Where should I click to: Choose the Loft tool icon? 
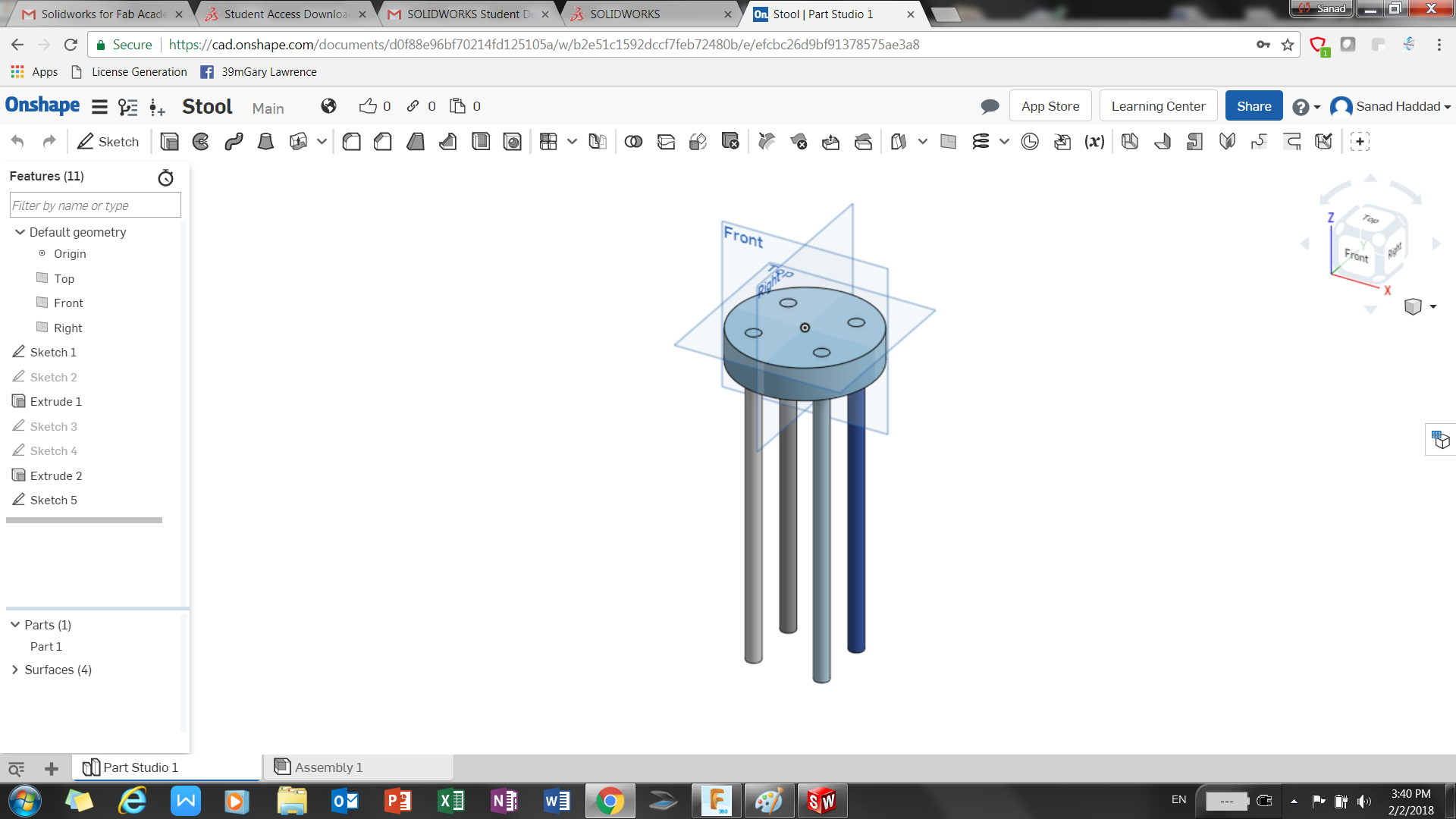point(265,142)
